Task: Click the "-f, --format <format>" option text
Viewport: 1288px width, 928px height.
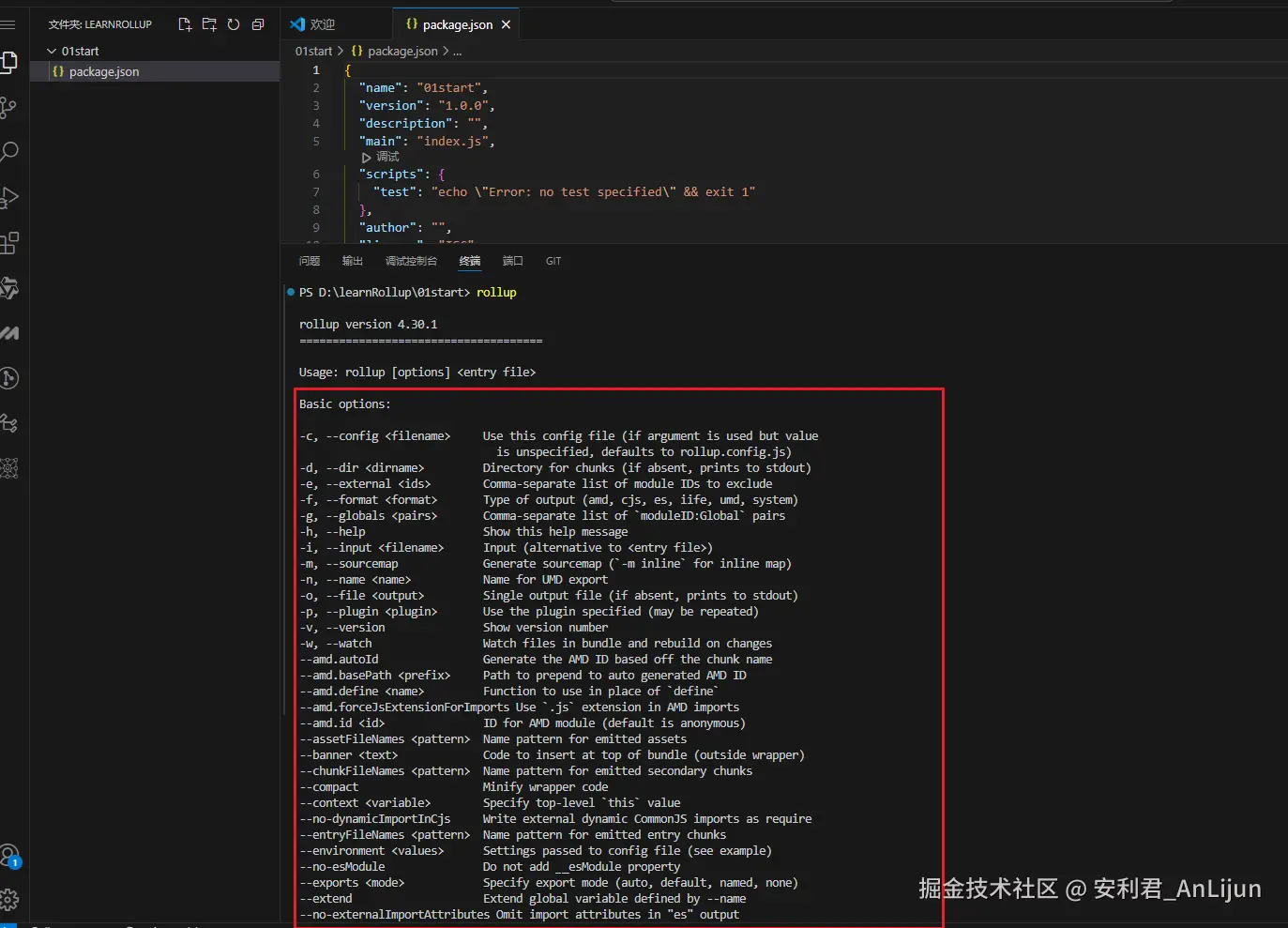Action: (368, 499)
